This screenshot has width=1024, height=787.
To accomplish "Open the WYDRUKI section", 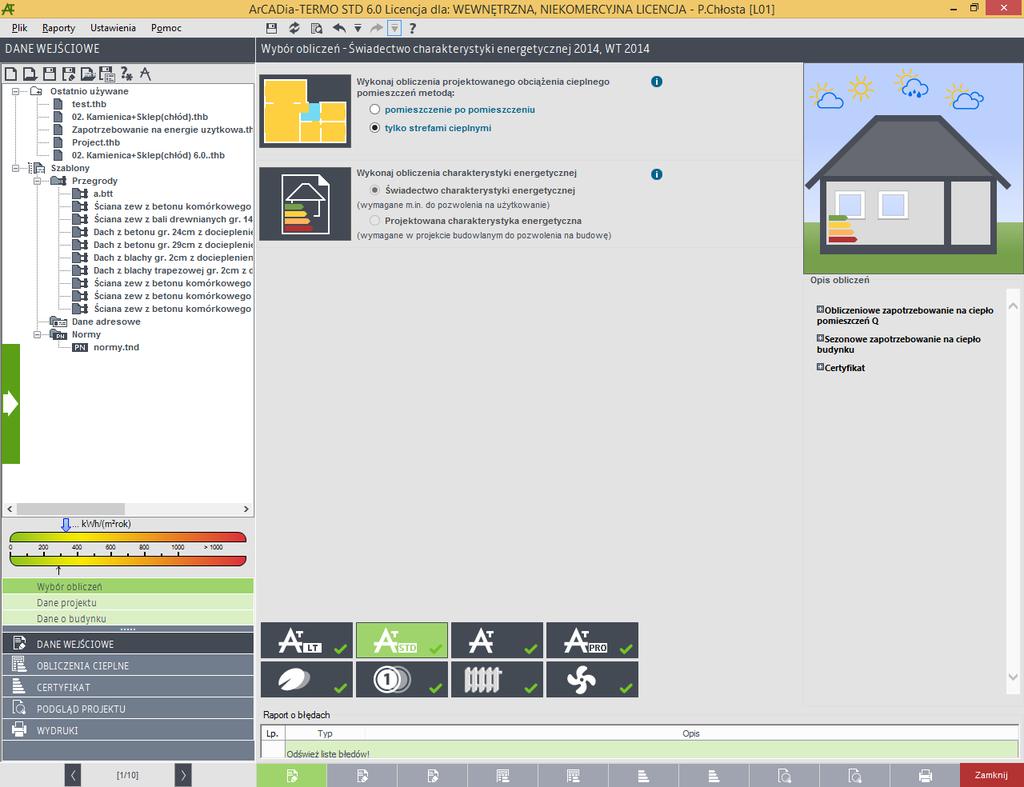I will (x=128, y=730).
